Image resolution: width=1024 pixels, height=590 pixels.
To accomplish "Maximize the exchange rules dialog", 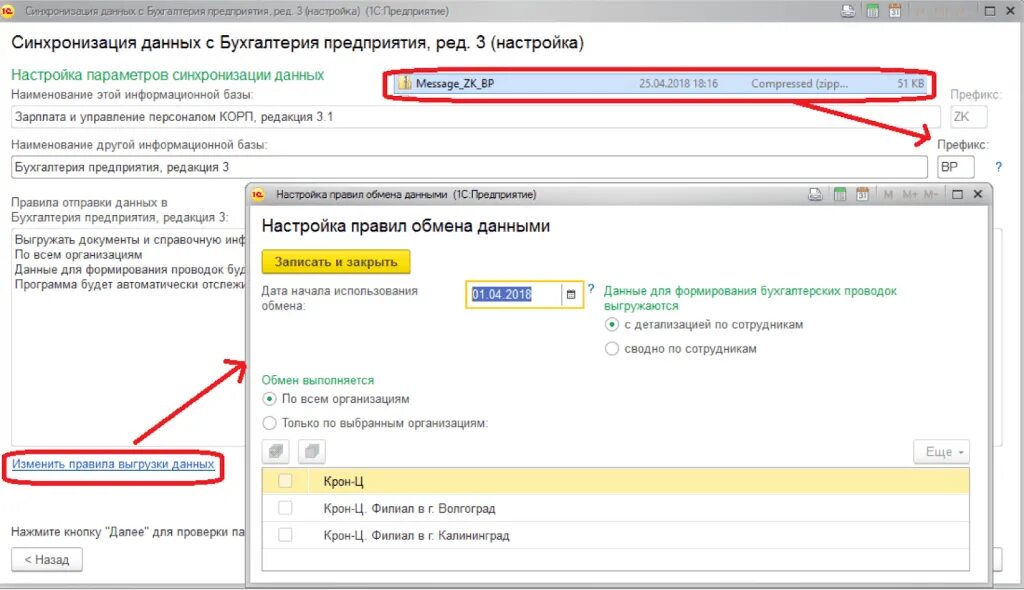I will (957, 194).
